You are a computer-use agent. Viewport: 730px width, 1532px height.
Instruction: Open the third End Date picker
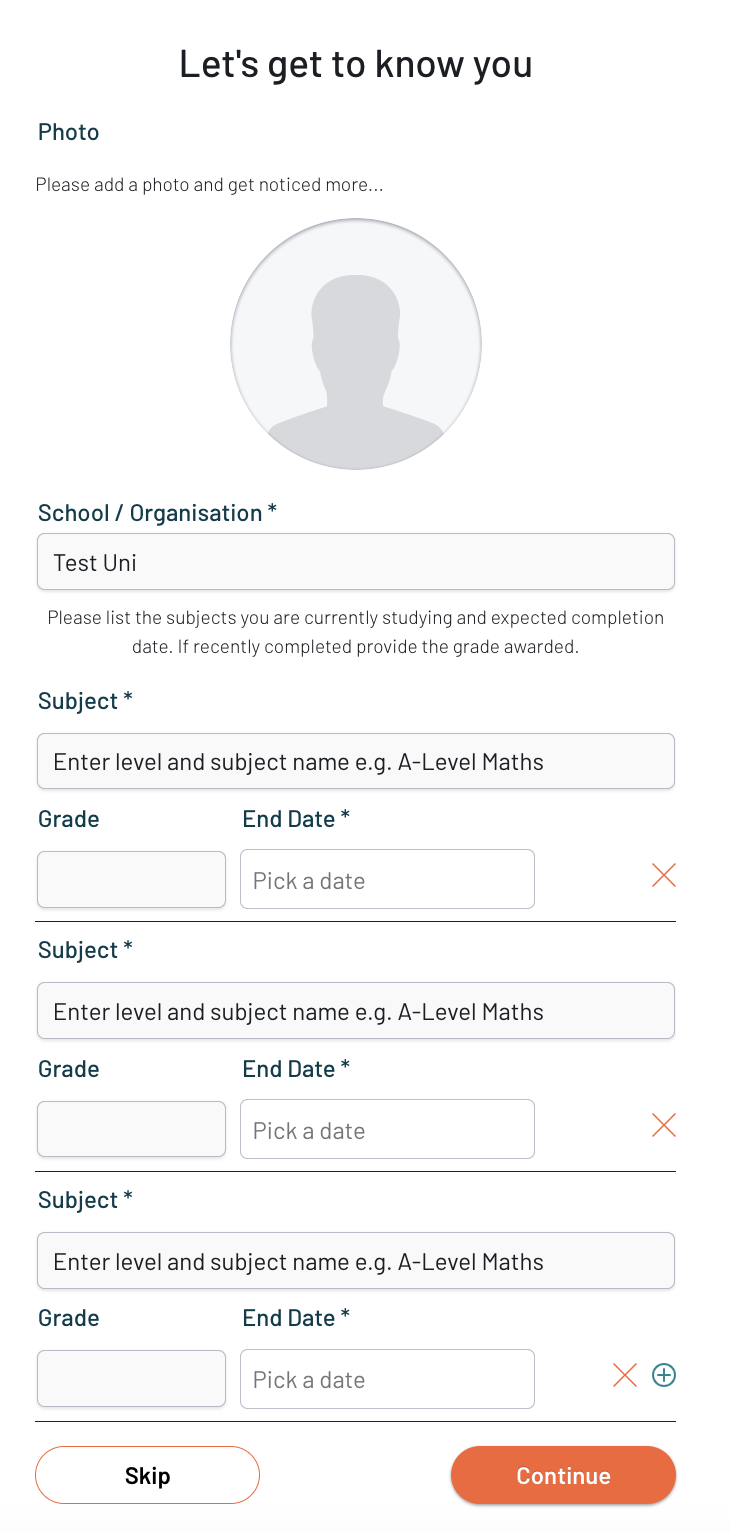coord(387,1379)
